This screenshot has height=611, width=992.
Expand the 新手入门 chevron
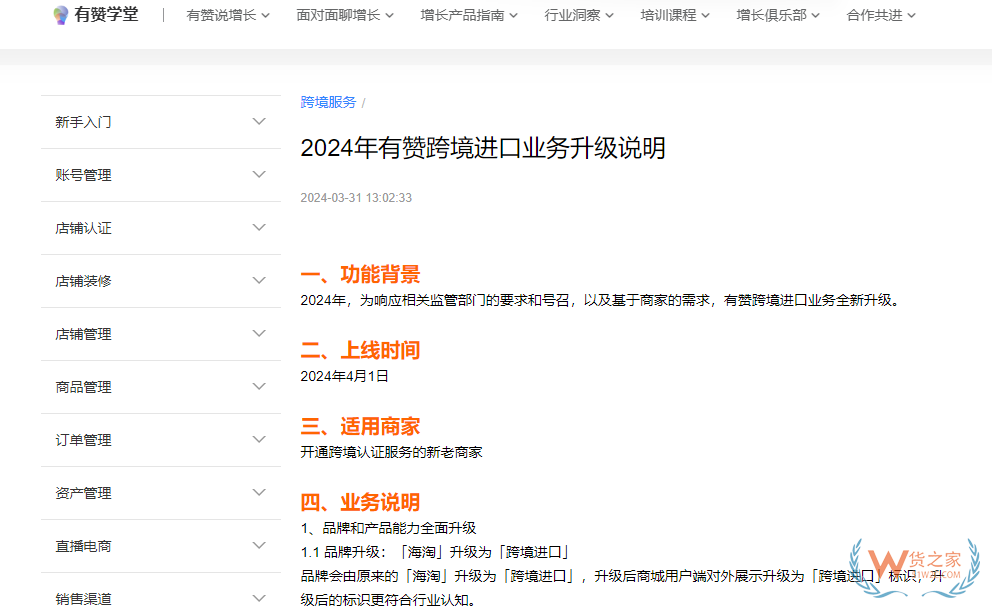point(259,121)
